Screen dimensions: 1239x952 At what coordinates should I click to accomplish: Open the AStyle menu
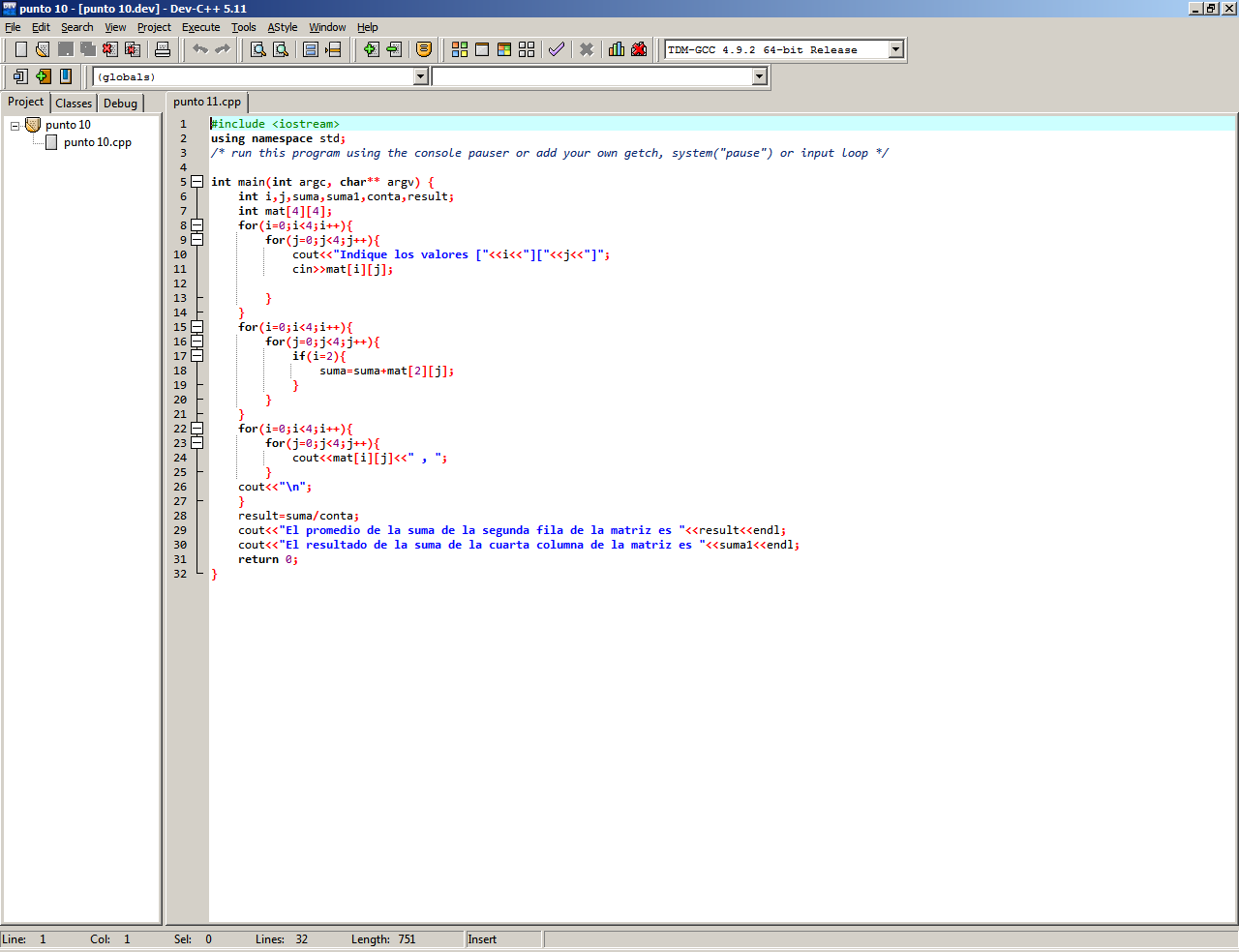[282, 27]
